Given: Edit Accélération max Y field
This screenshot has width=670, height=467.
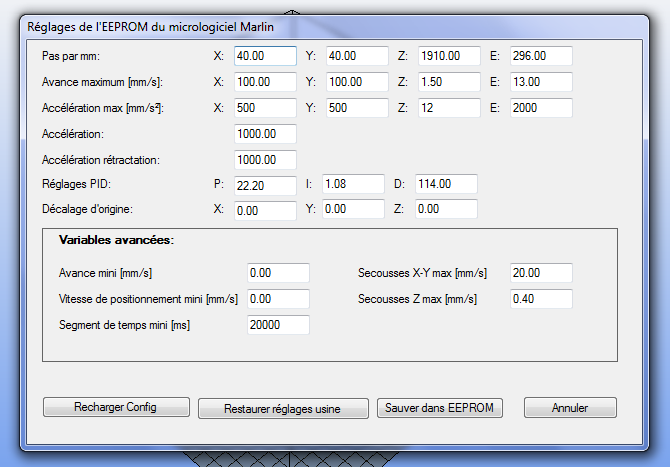Looking at the screenshot, I should click(x=357, y=108).
